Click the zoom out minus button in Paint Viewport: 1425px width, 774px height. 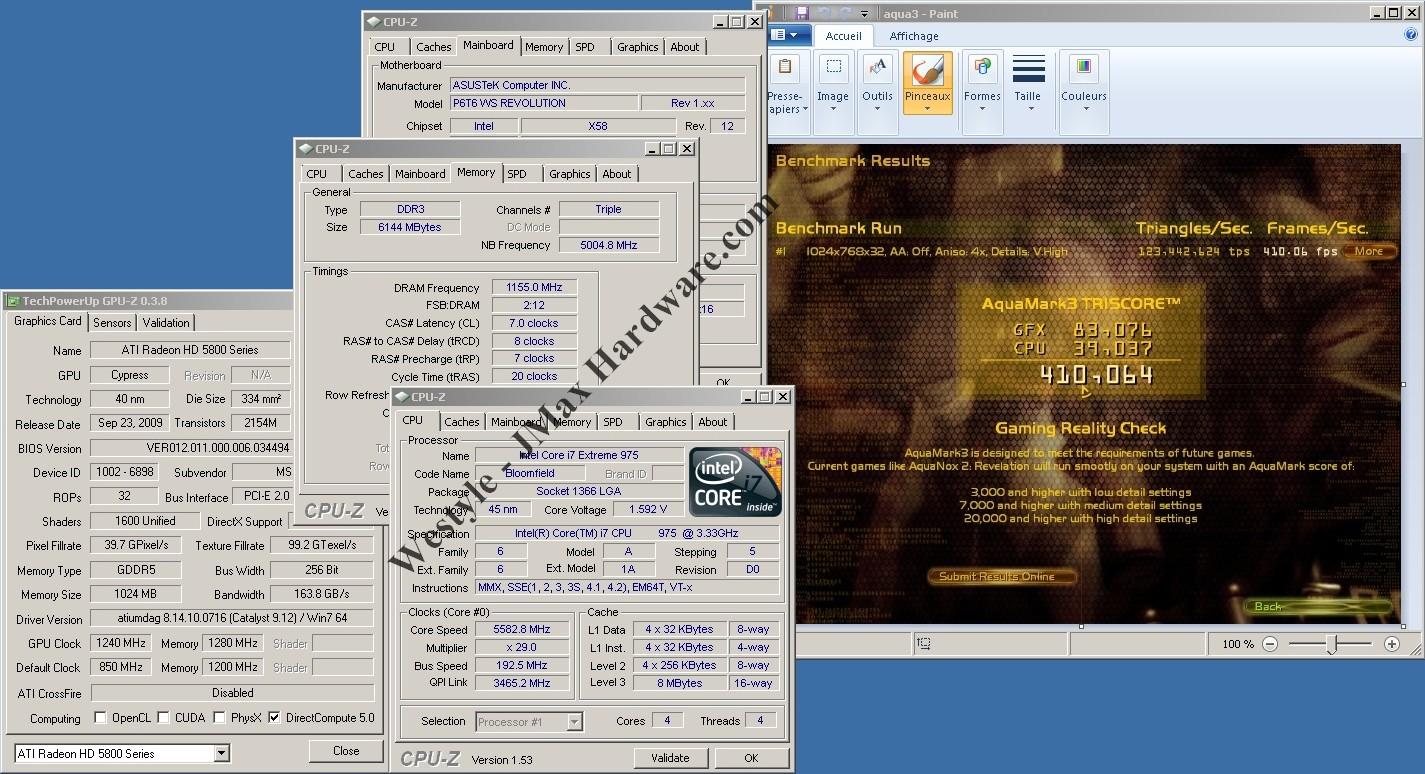[1270, 644]
